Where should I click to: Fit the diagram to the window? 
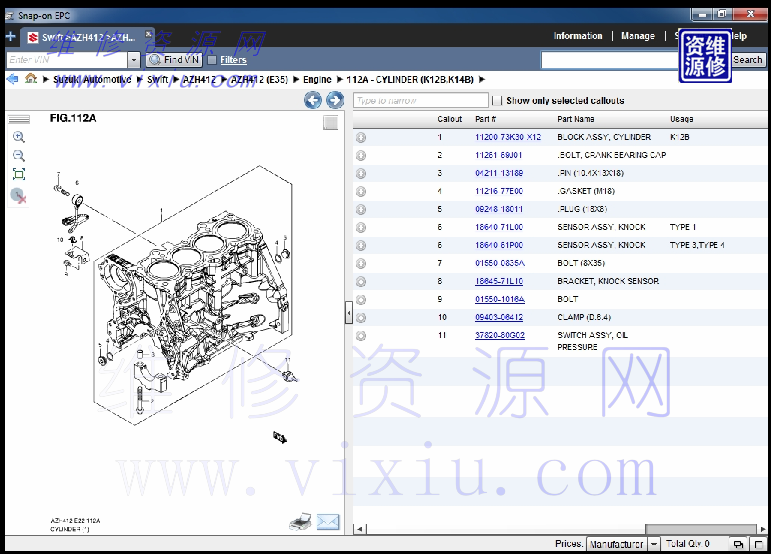18,175
